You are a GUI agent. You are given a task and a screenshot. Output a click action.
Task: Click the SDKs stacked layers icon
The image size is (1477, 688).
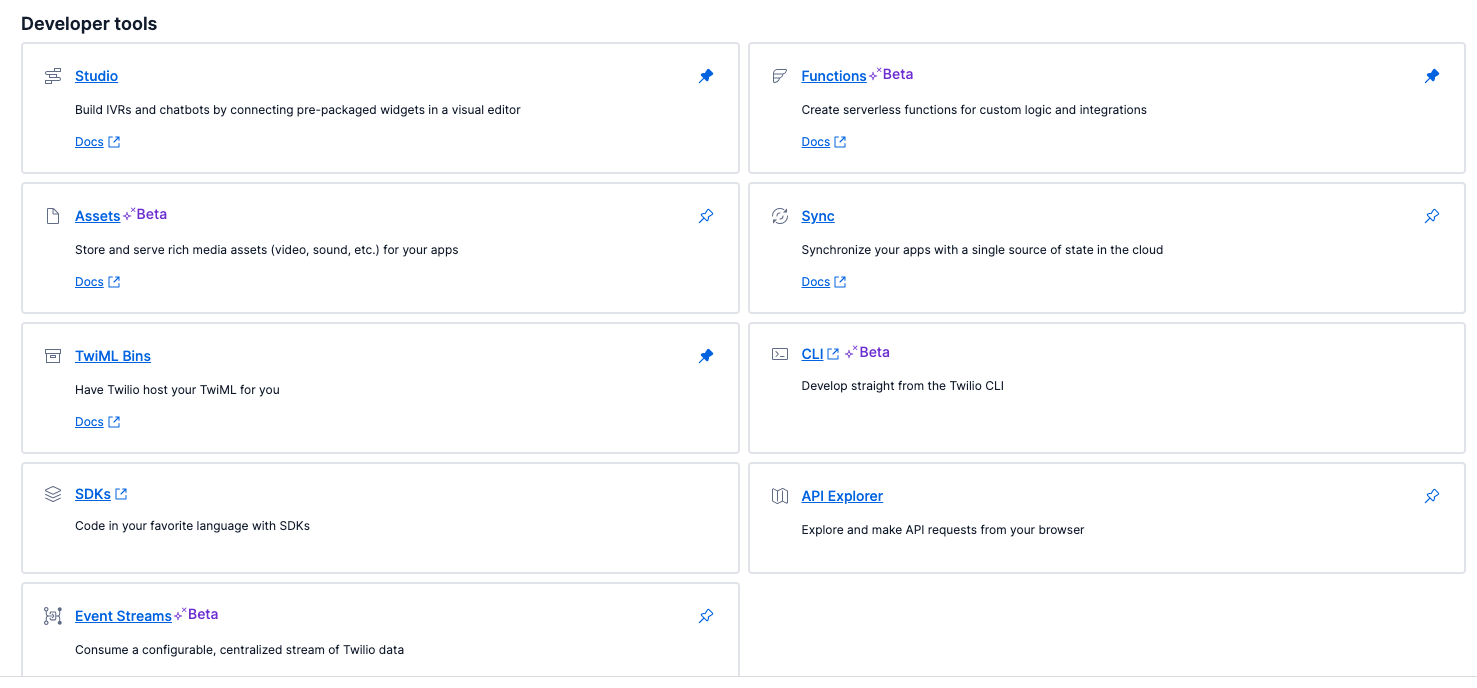[53, 494]
